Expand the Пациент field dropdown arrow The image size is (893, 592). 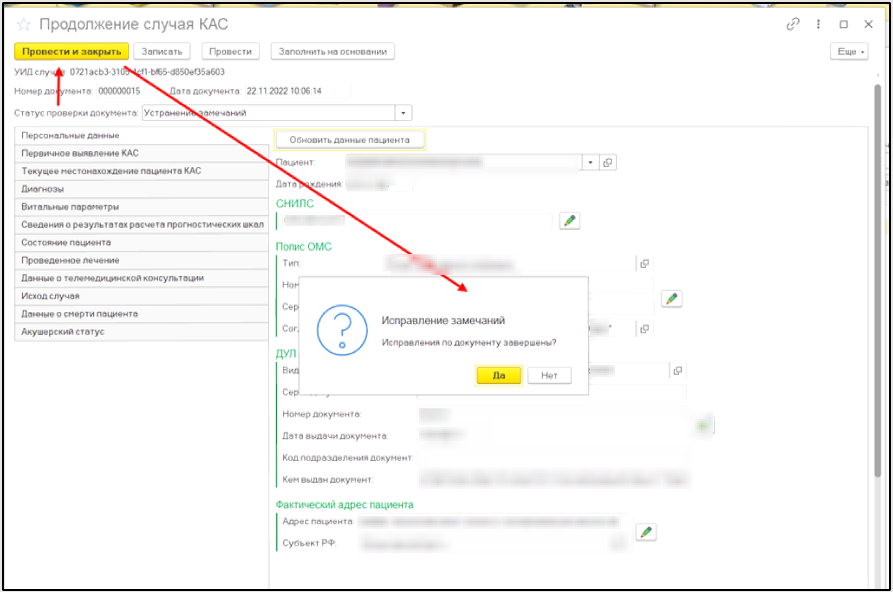click(x=590, y=162)
